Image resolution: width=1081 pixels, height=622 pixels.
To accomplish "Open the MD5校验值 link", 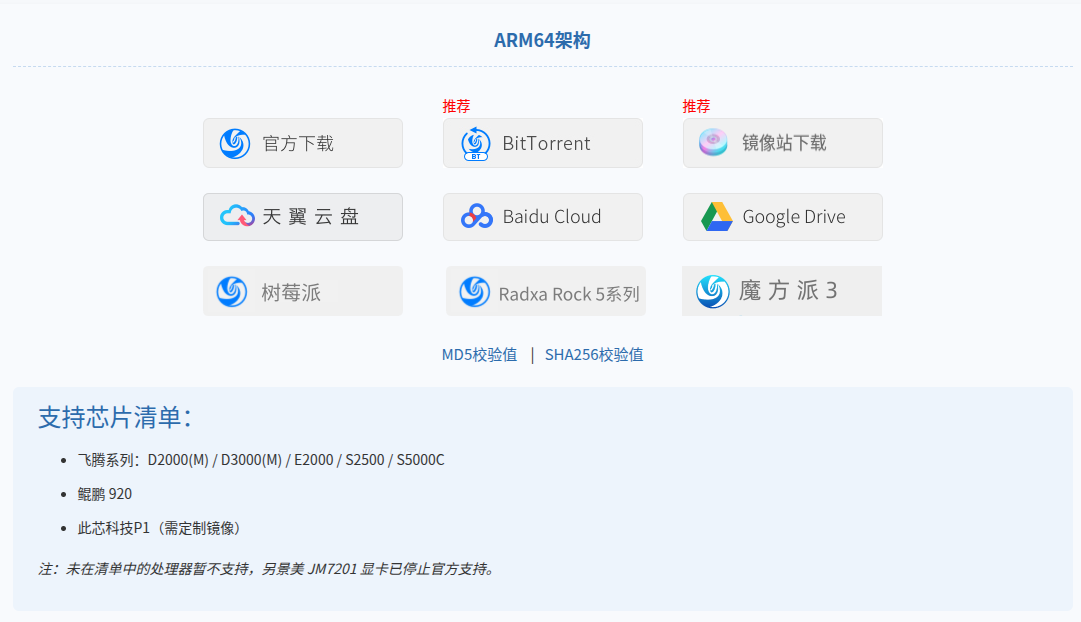I will click(x=479, y=354).
